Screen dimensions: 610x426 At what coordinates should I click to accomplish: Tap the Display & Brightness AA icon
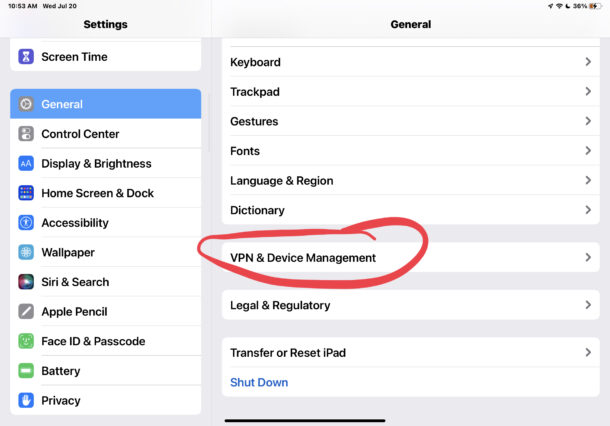point(26,163)
